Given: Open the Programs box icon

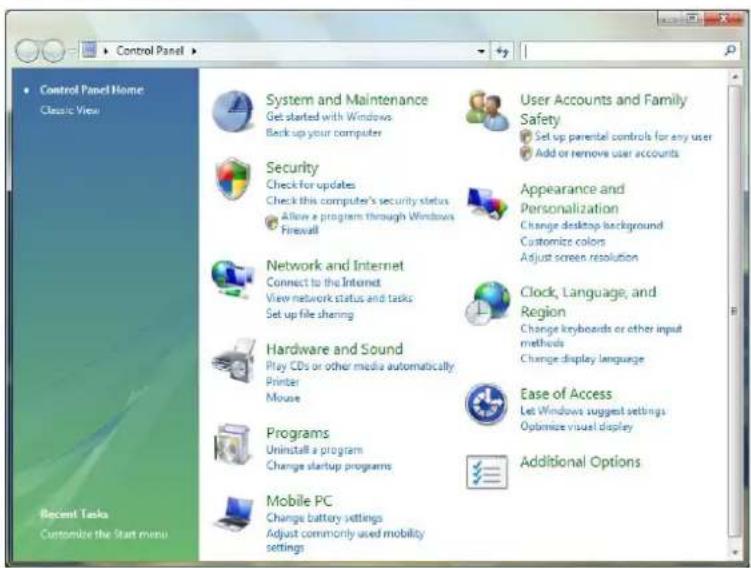Looking at the screenshot, I should coord(233,444).
